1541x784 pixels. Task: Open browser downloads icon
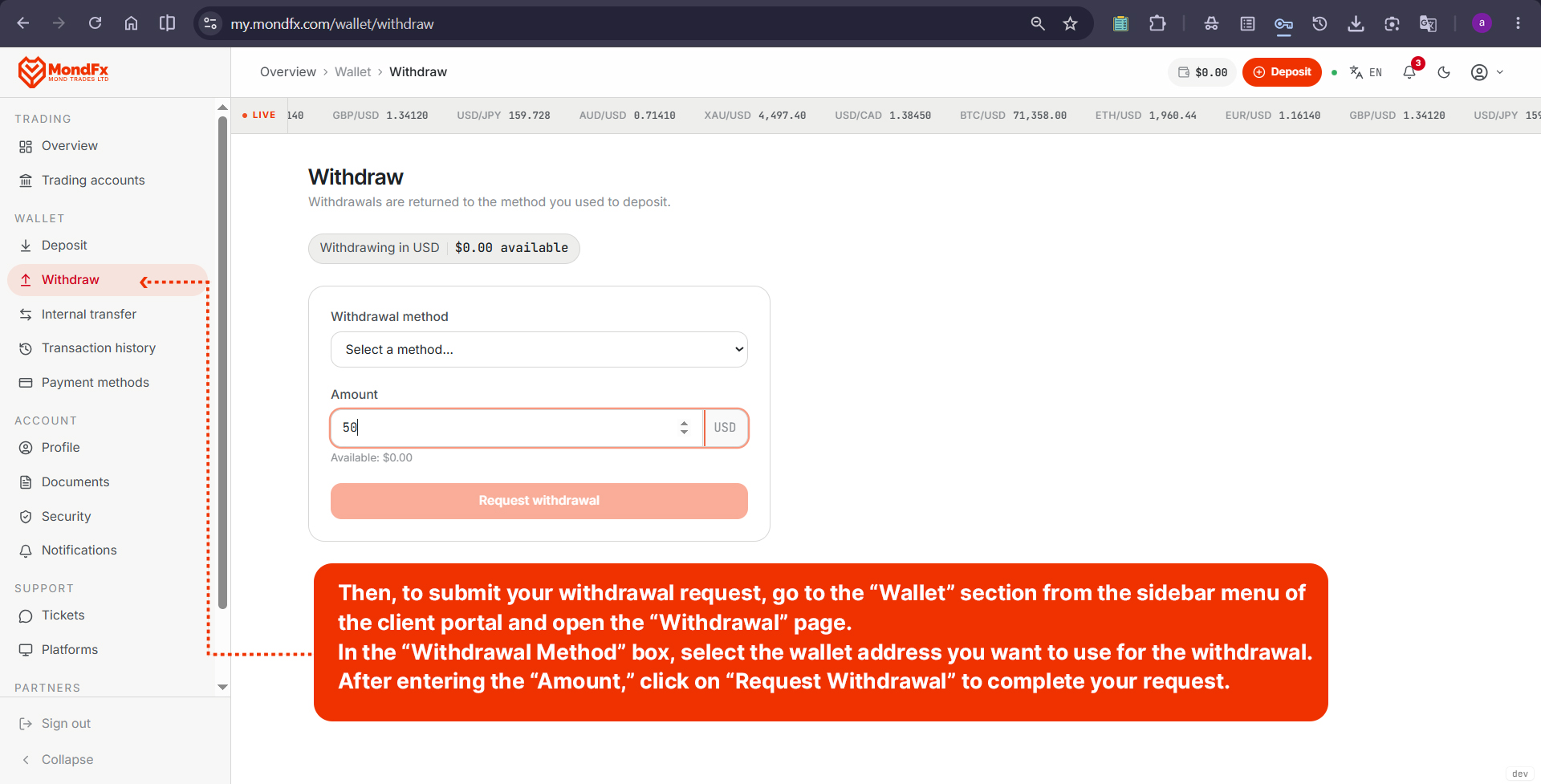pyautogui.click(x=1356, y=24)
